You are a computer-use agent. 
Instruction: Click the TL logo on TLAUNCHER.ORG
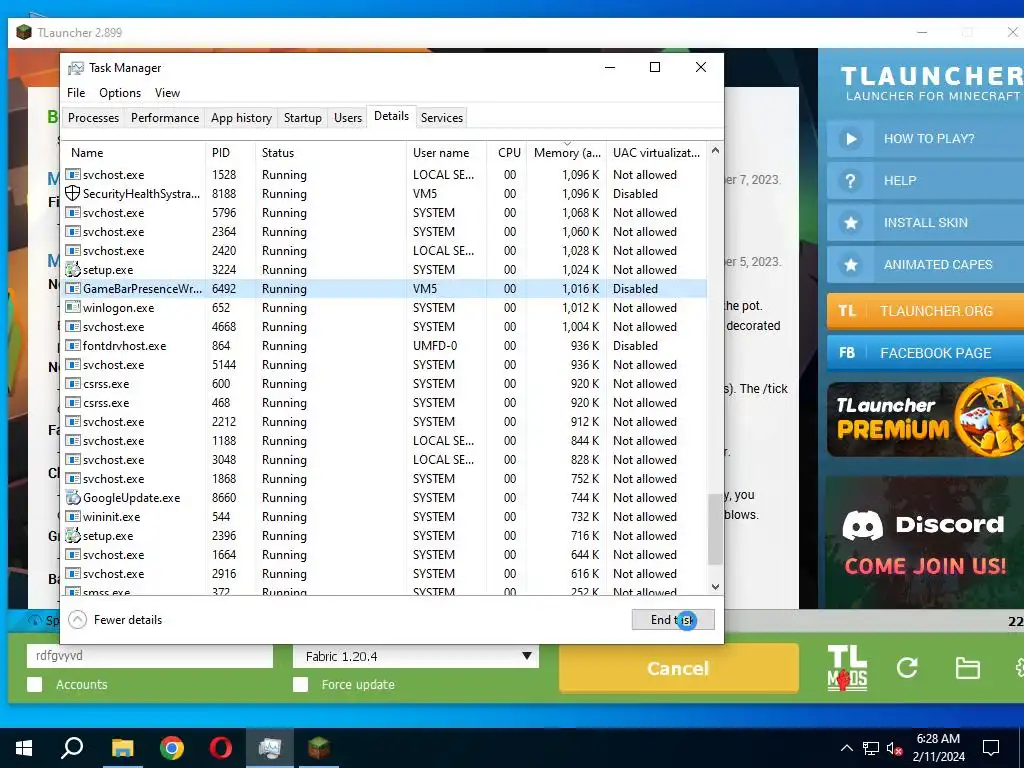tap(847, 311)
